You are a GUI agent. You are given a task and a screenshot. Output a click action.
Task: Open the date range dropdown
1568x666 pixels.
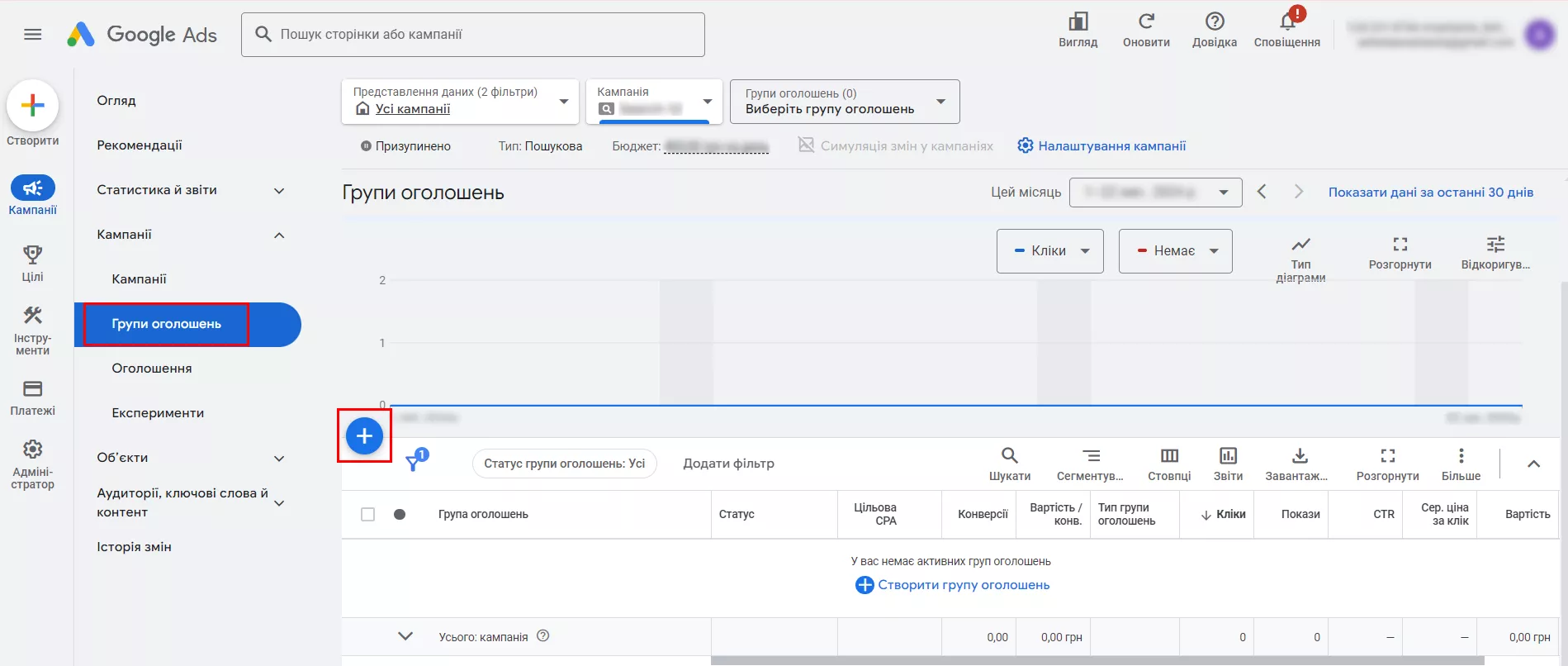tap(1155, 193)
